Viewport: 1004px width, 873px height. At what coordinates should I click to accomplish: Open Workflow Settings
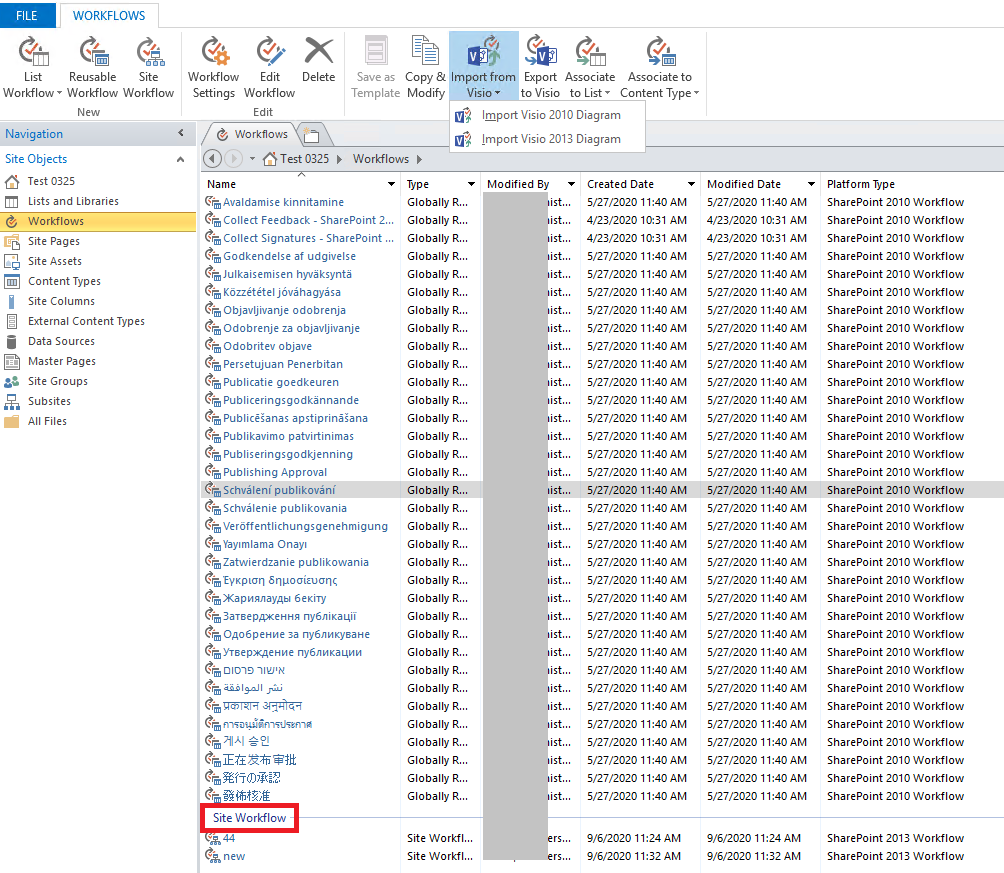tap(213, 68)
